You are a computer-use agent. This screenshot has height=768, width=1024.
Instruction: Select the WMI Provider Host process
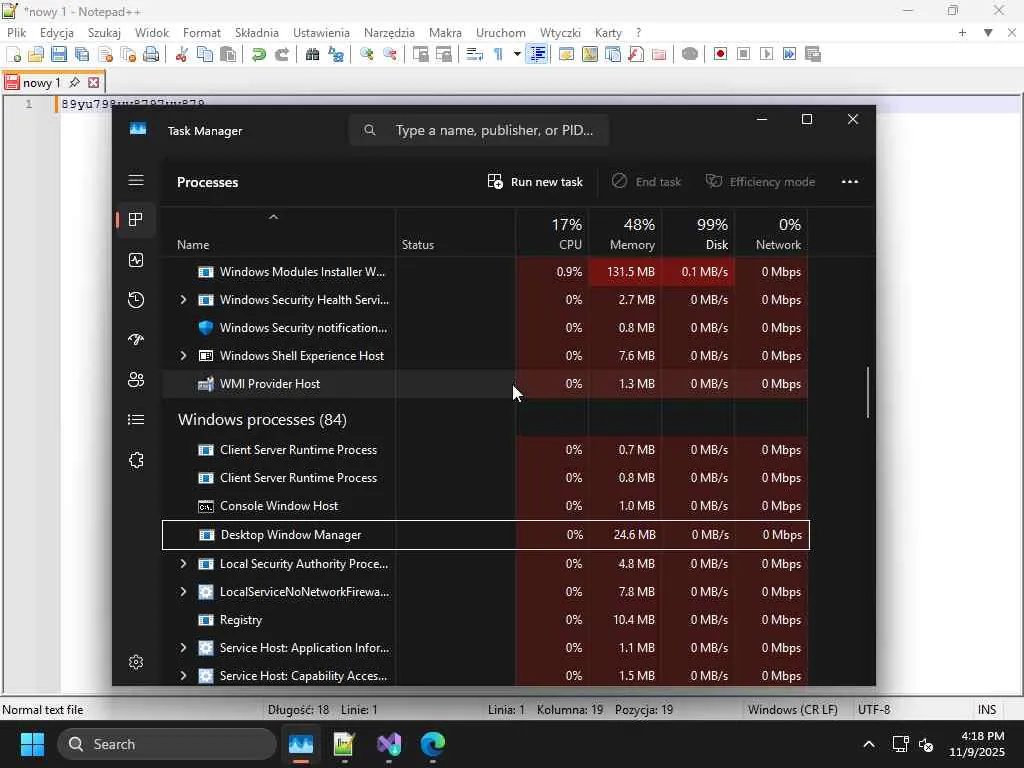[x=485, y=384]
